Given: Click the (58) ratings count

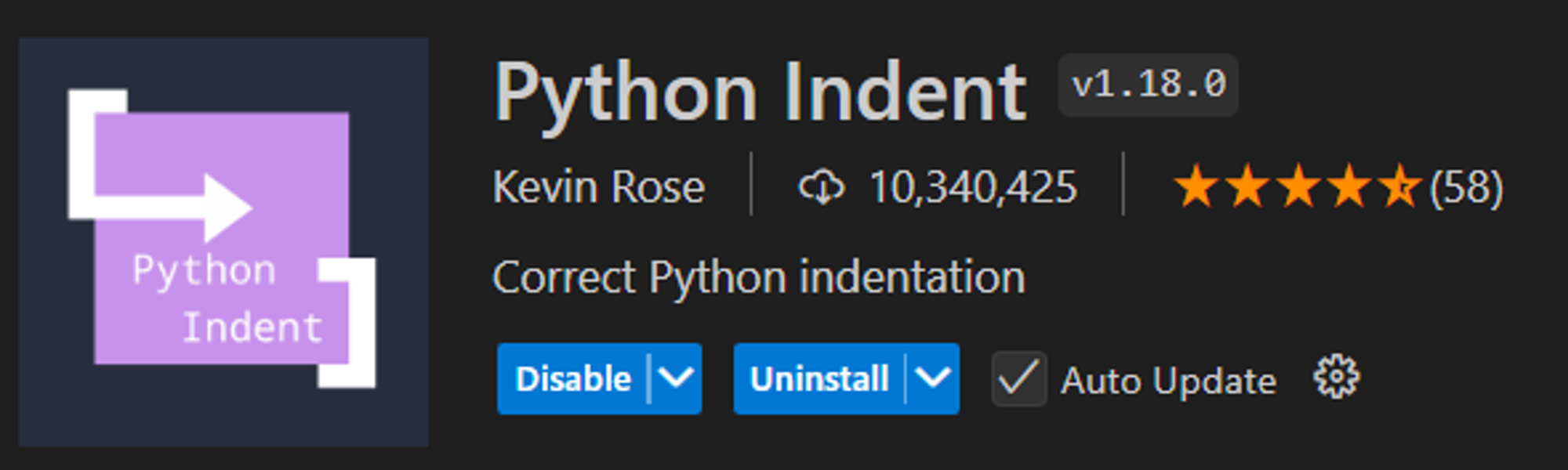Looking at the screenshot, I should [1465, 188].
